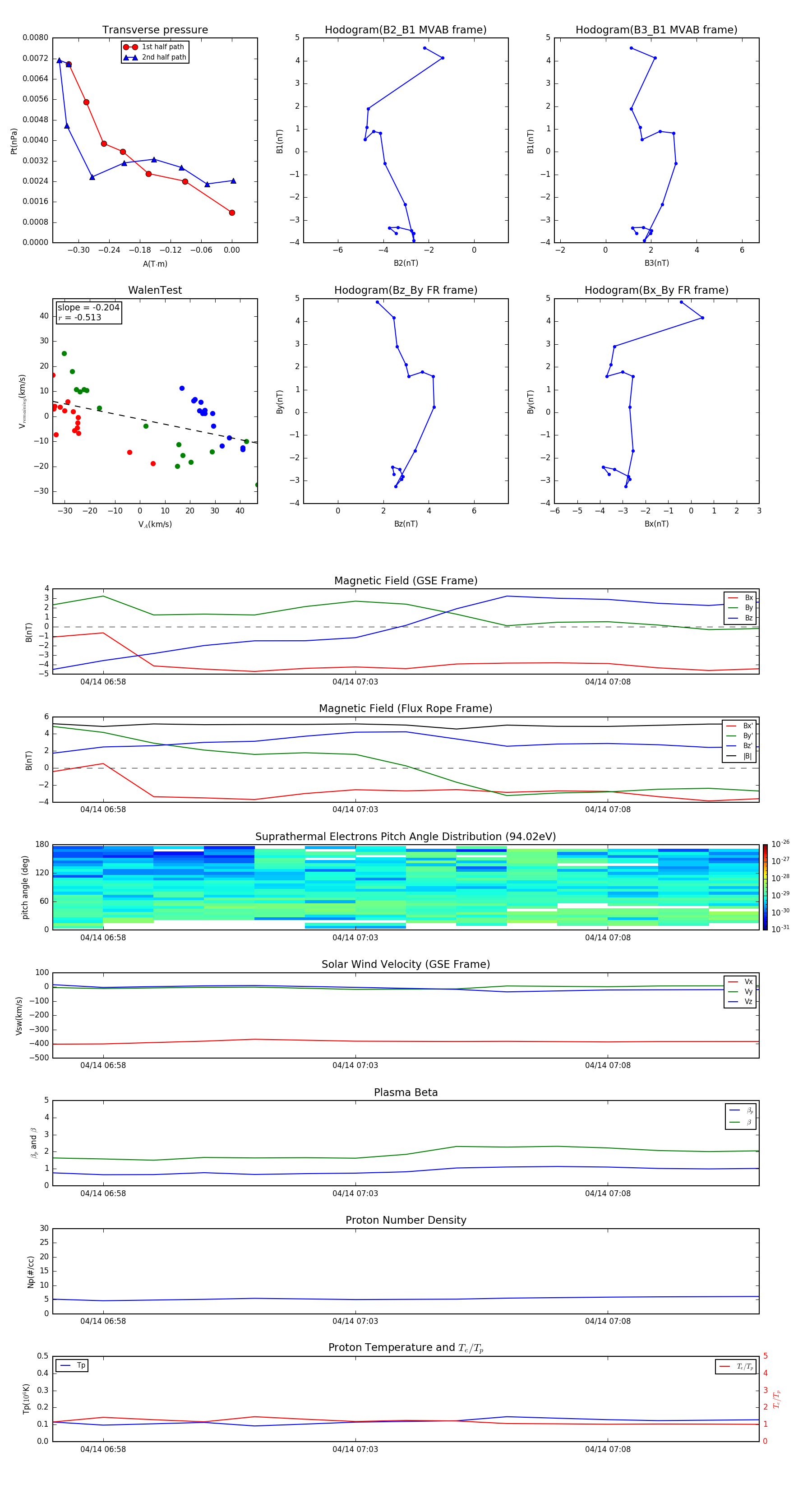Click the Te/Tp legend box
This screenshot has height=1489, width=812.
(x=736, y=1366)
